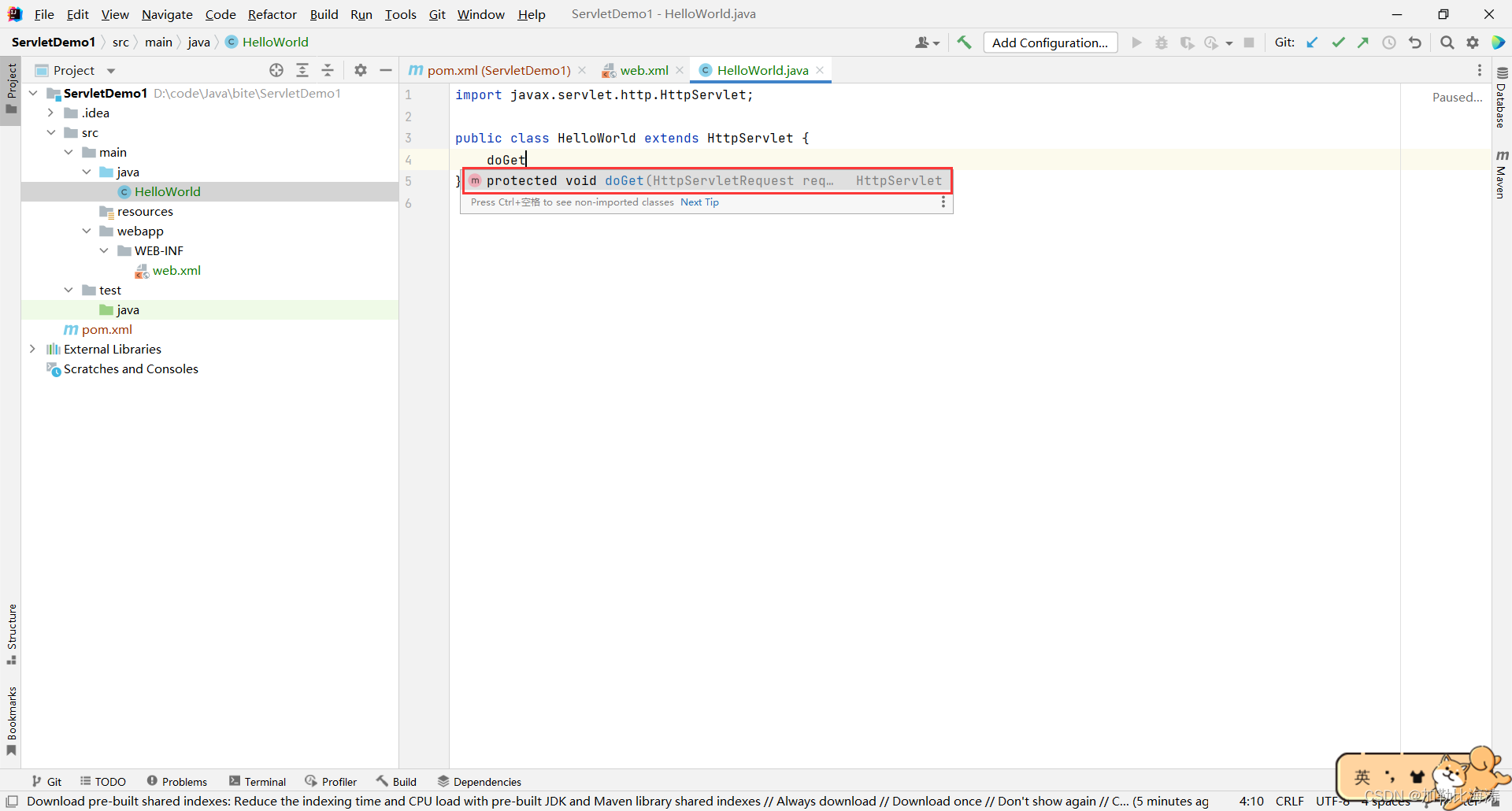The width and height of the screenshot is (1512, 811).
Task: Click Add Configuration button
Action: (x=1051, y=43)
